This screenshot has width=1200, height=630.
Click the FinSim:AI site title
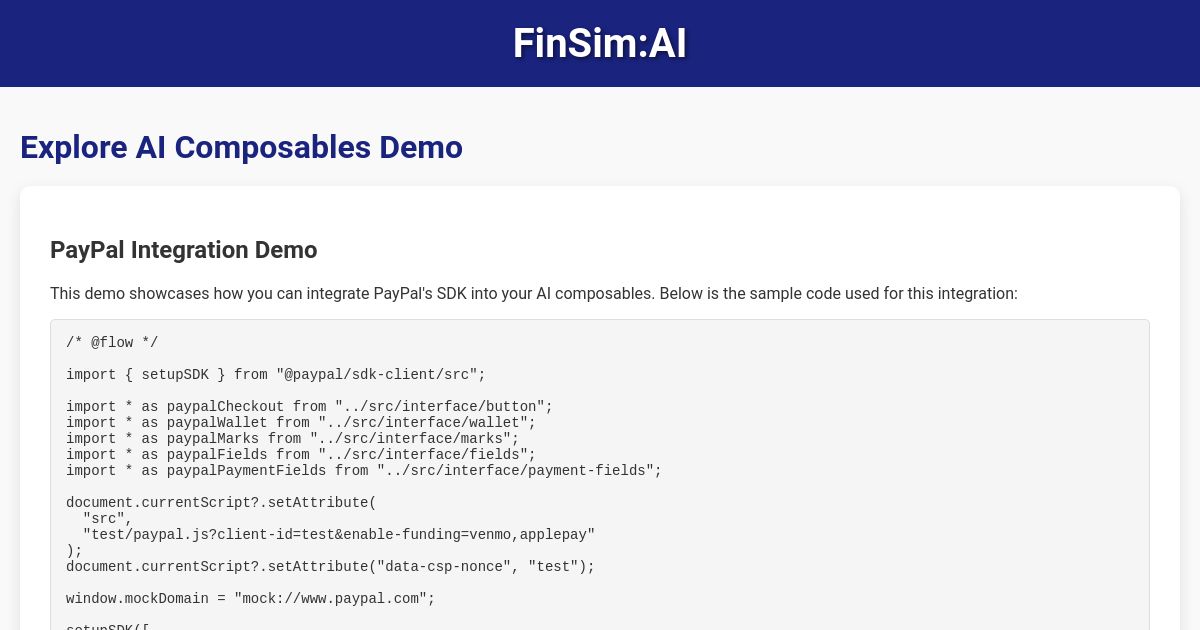point(600,43)
